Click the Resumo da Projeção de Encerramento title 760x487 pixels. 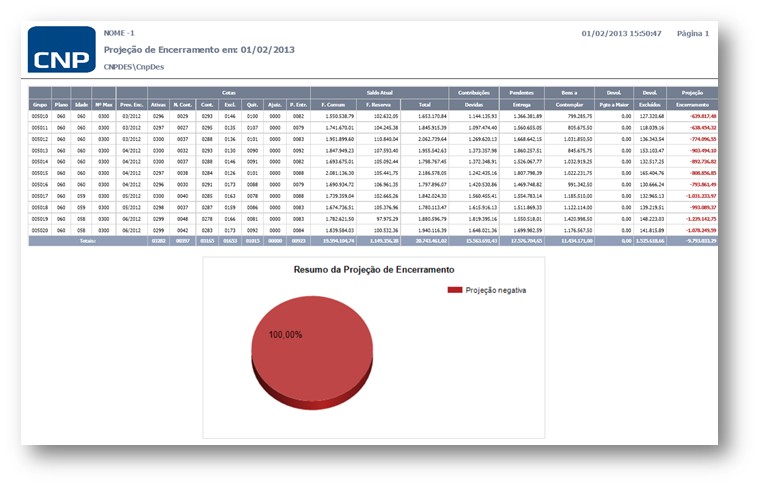pyautogui.click(x=374, y=269)
